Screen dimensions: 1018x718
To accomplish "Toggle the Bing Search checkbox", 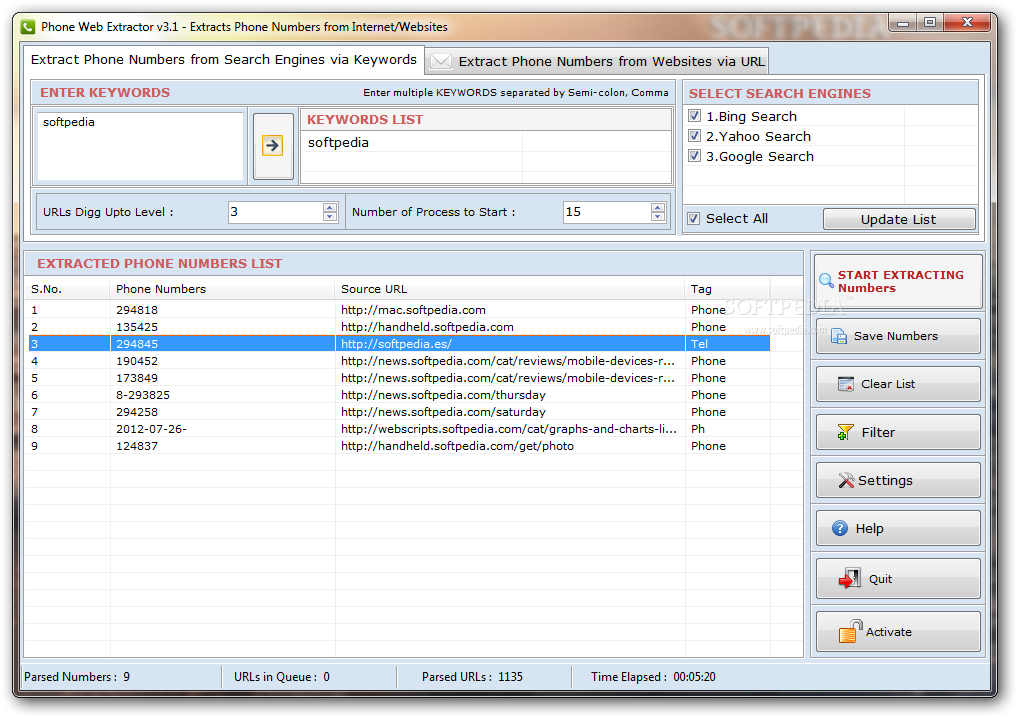I will 695,116.
